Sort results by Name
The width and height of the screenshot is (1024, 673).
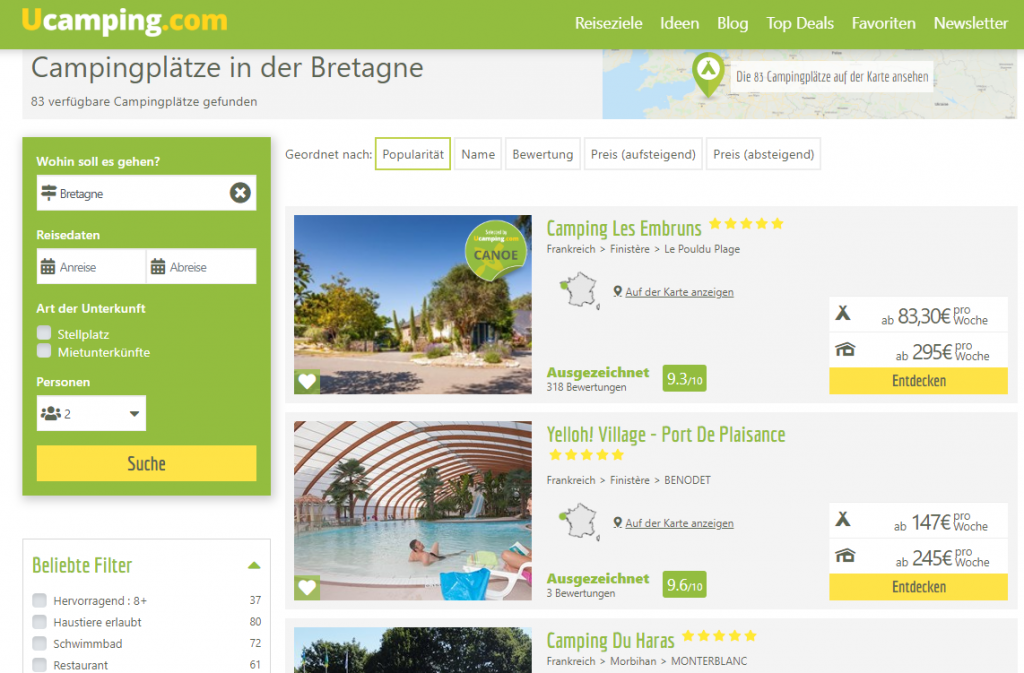click(x=478, y=154)
